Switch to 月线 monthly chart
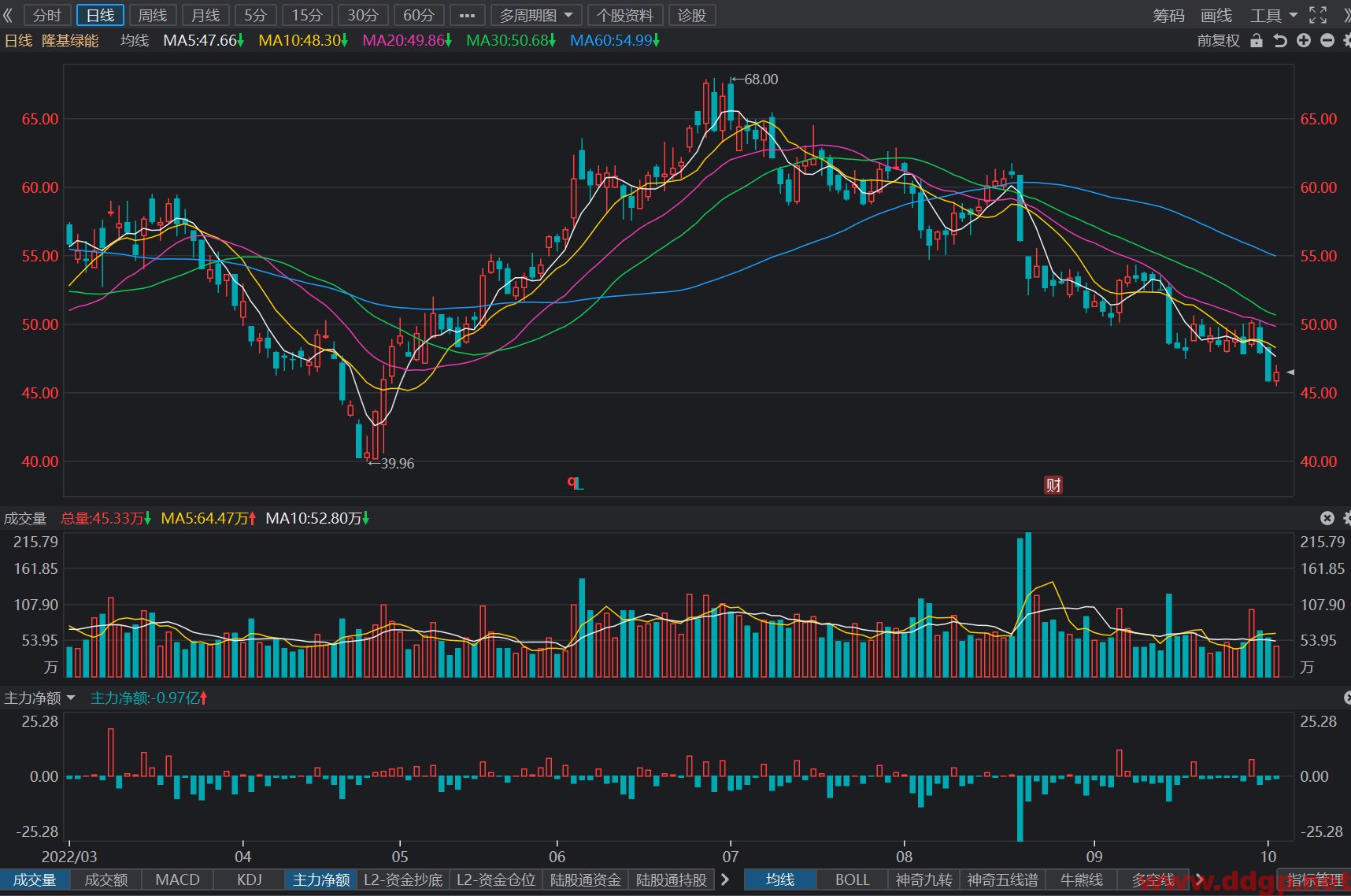This screenshot has height=896, width=1351. click(205, 15)
